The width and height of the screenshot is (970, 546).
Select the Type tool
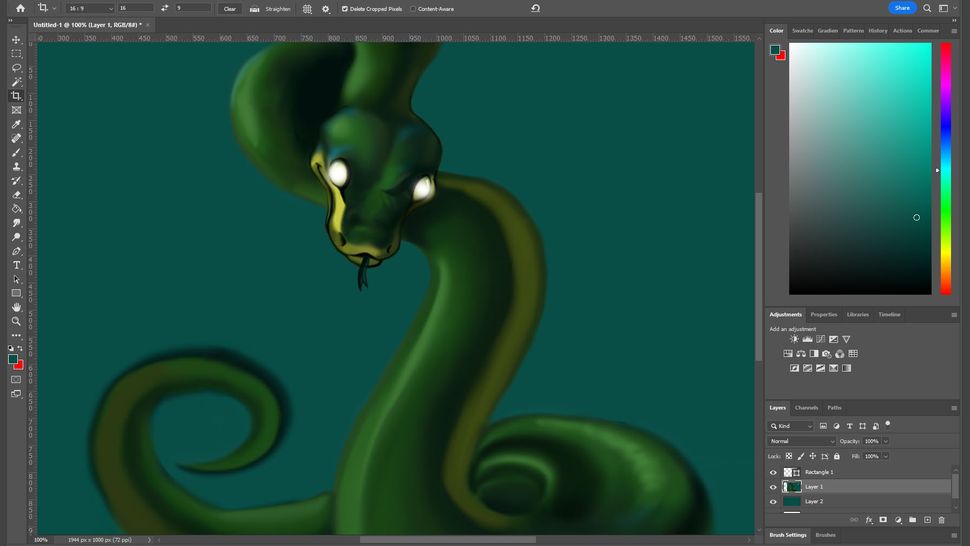[16, 265]
